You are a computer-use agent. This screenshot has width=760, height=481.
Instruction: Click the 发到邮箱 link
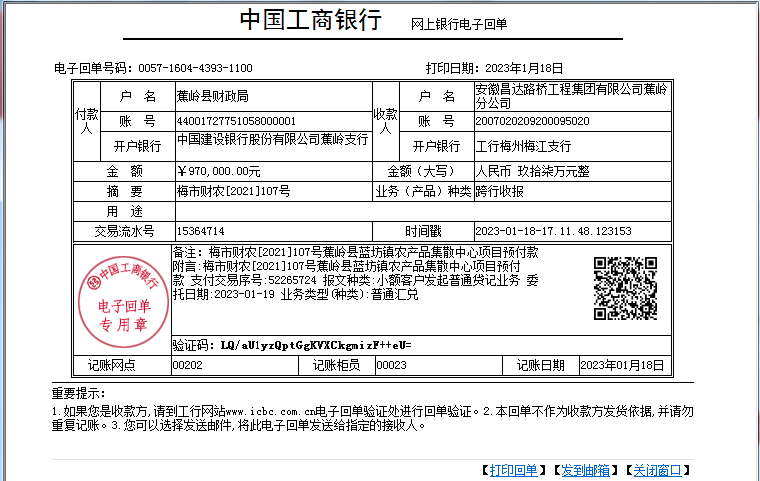click(585, 470)
